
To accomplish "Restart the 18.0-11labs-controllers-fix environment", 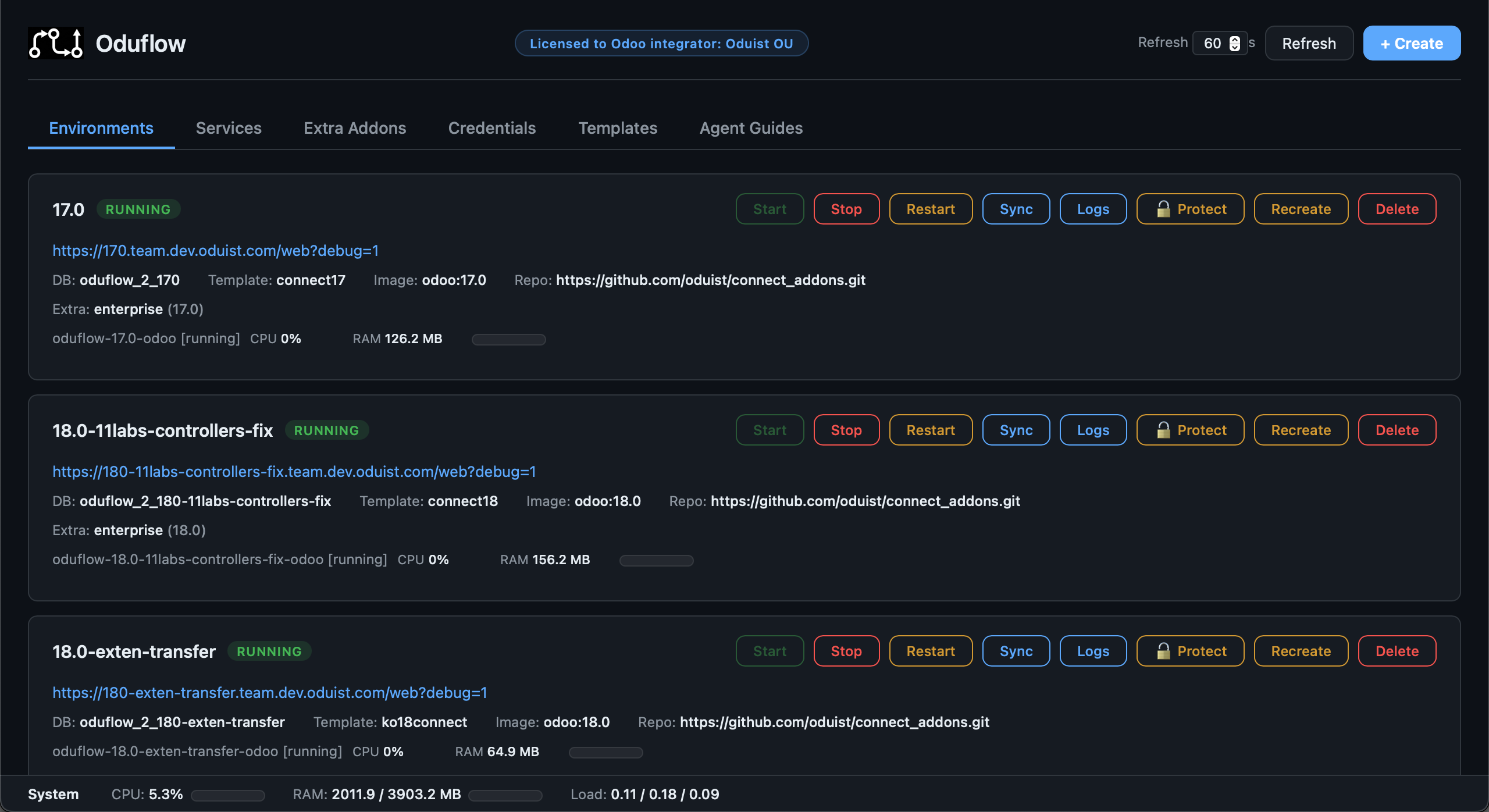I will (931, 430).
